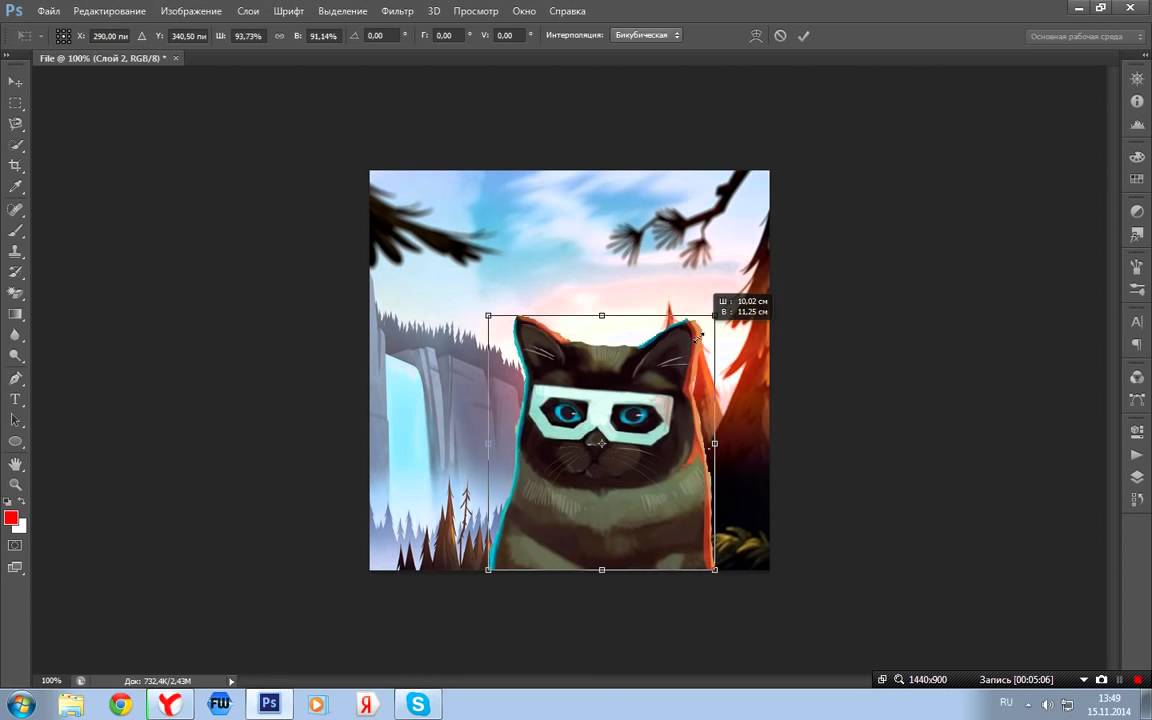
Task: Select the Move tool
Action: 15,82
